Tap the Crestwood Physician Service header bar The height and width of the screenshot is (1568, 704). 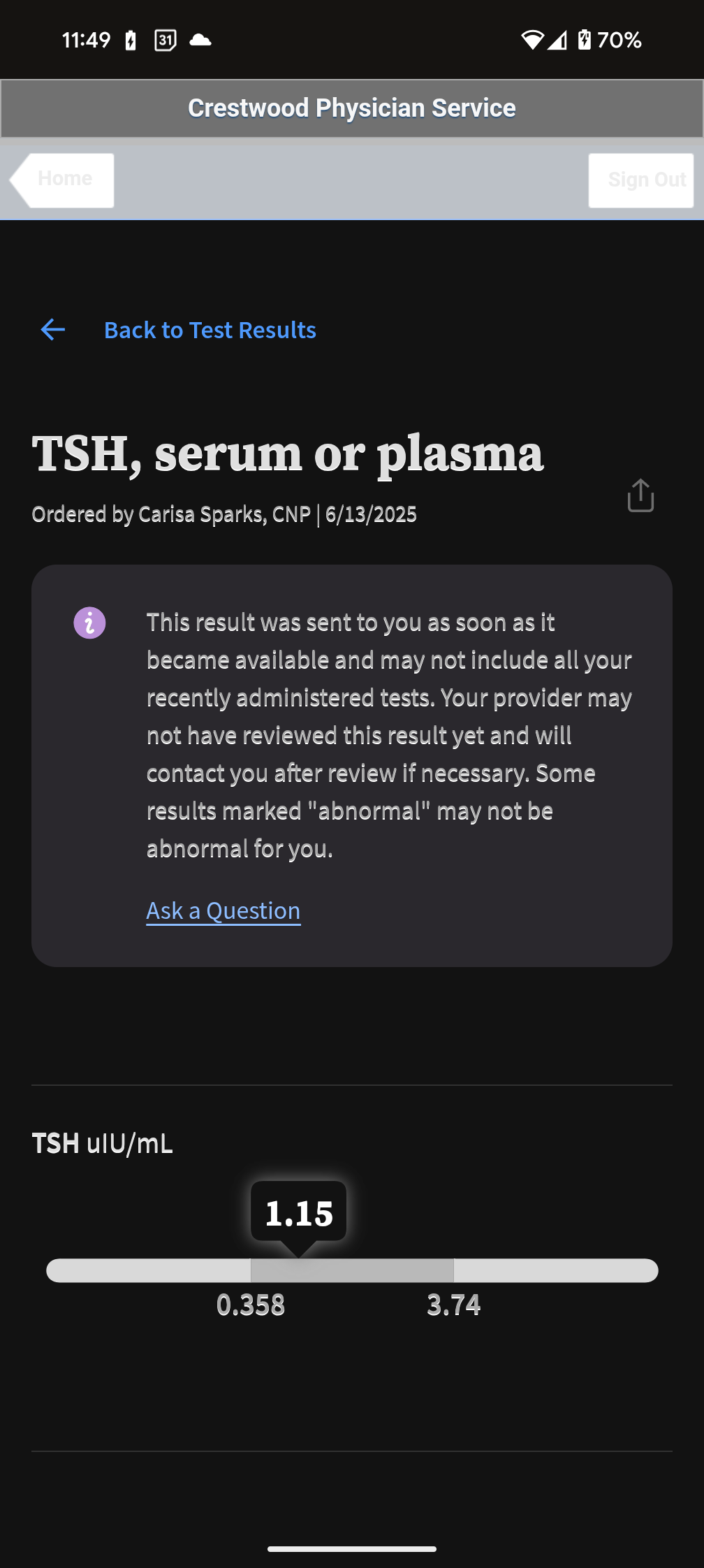(352, 108)
